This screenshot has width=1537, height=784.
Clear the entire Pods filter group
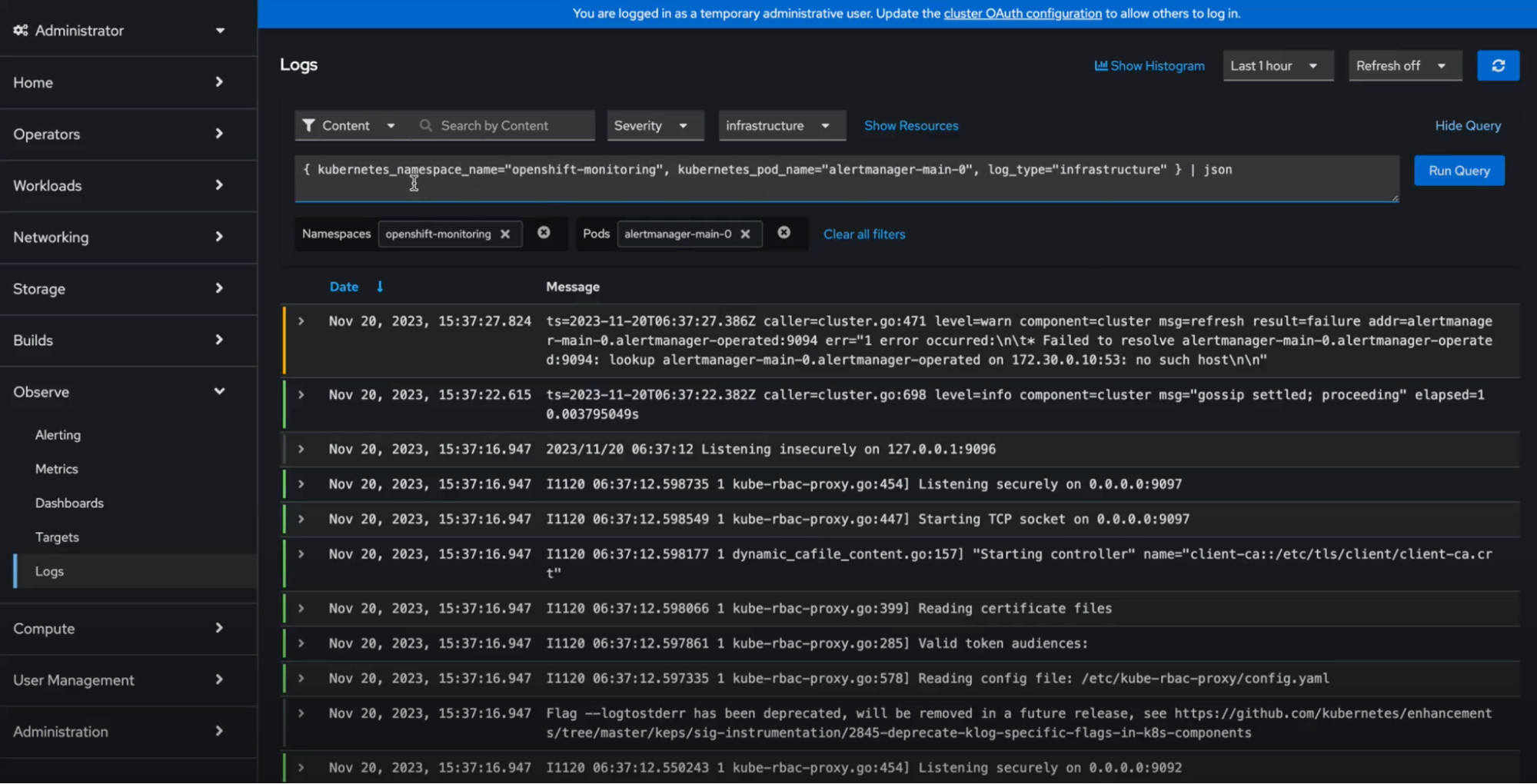pyautogui.click(x=783, y=233)
